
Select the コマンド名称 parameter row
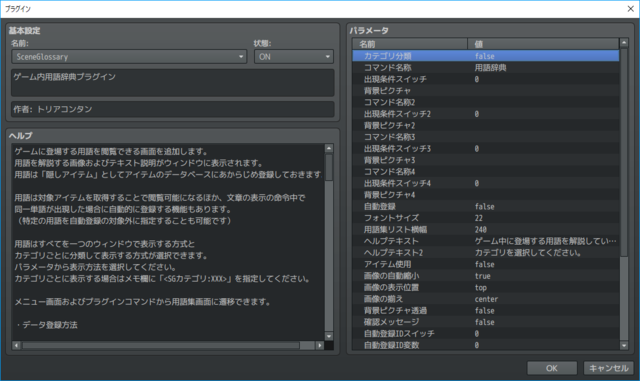coord(486,67)
